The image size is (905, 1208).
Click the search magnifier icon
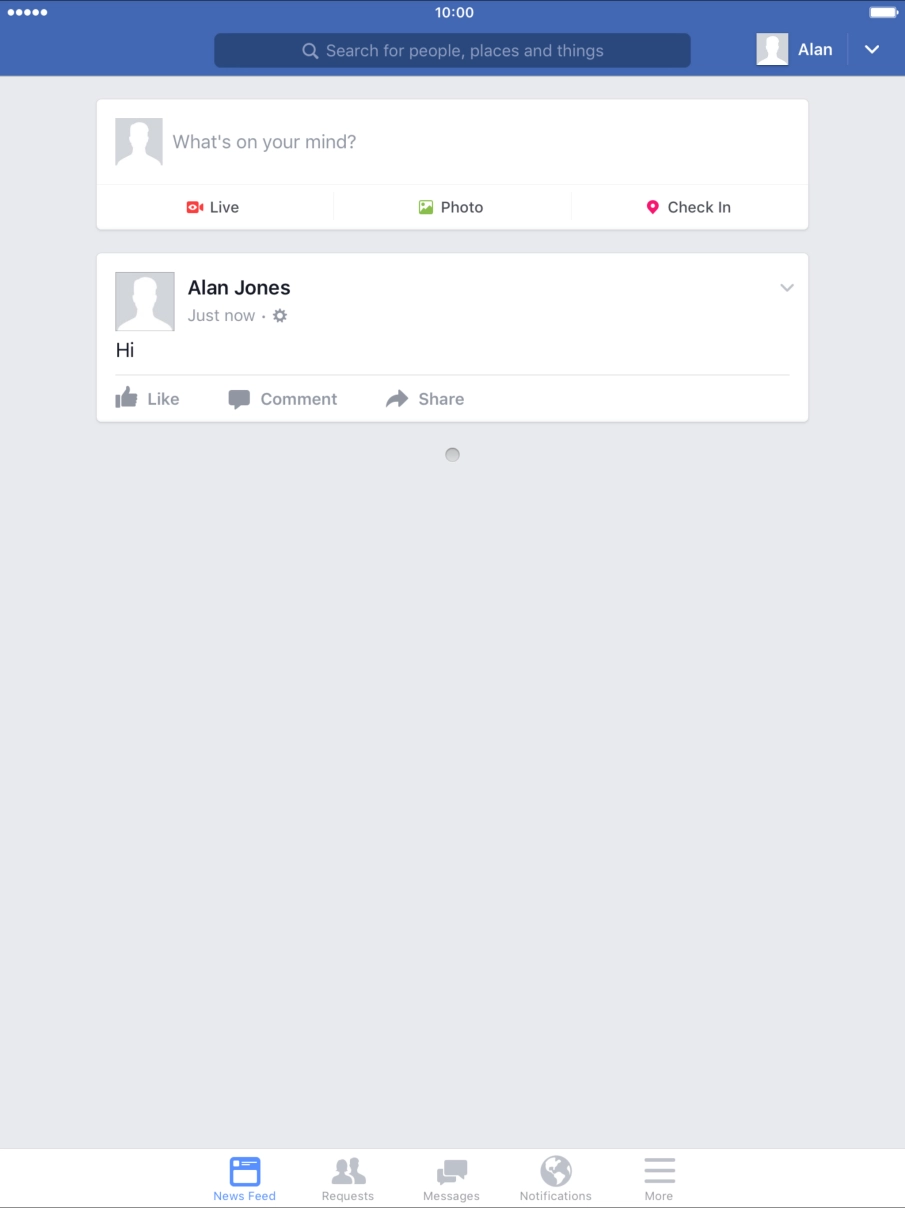pos(310,51)
